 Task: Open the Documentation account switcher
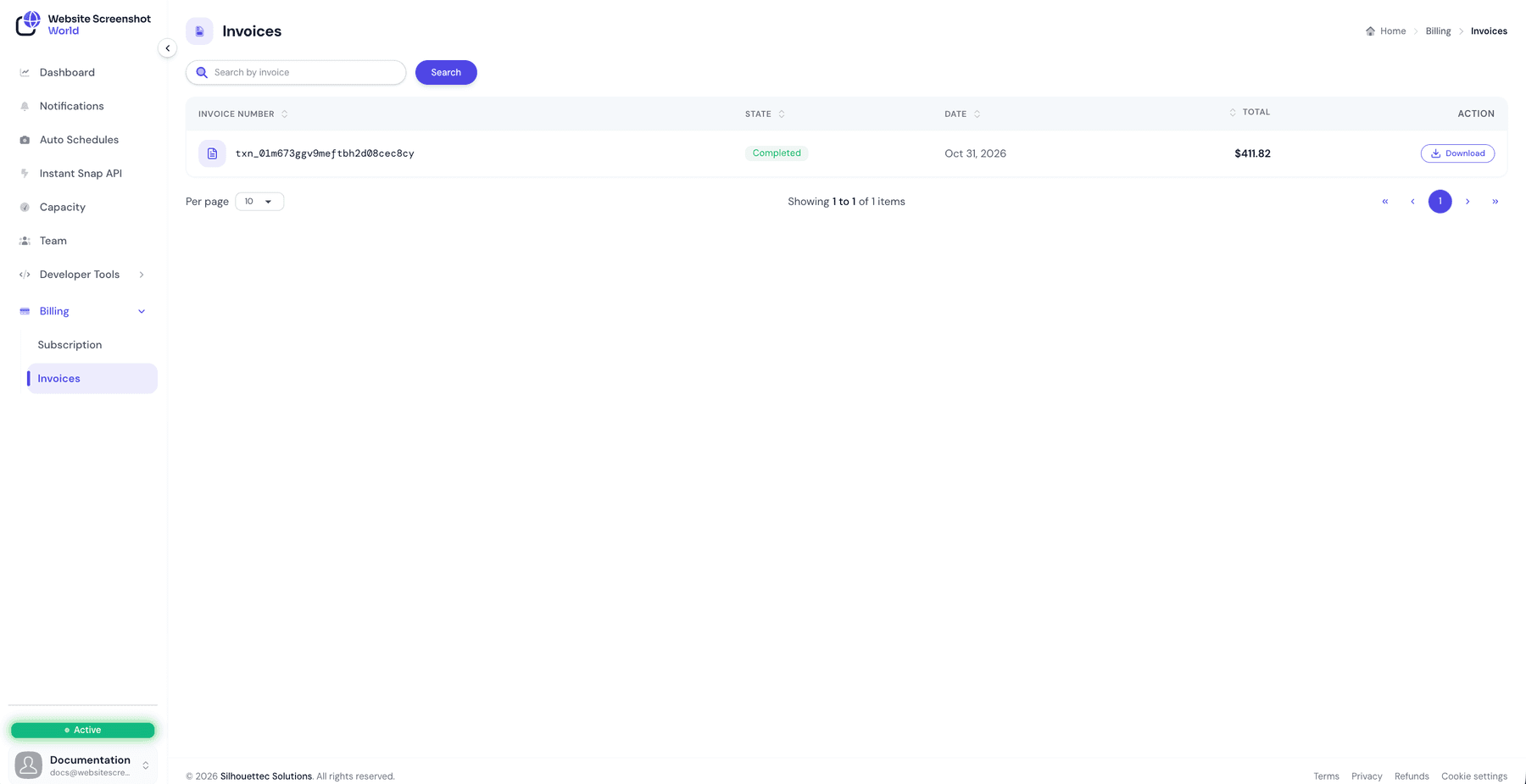(x=83, y=765)
